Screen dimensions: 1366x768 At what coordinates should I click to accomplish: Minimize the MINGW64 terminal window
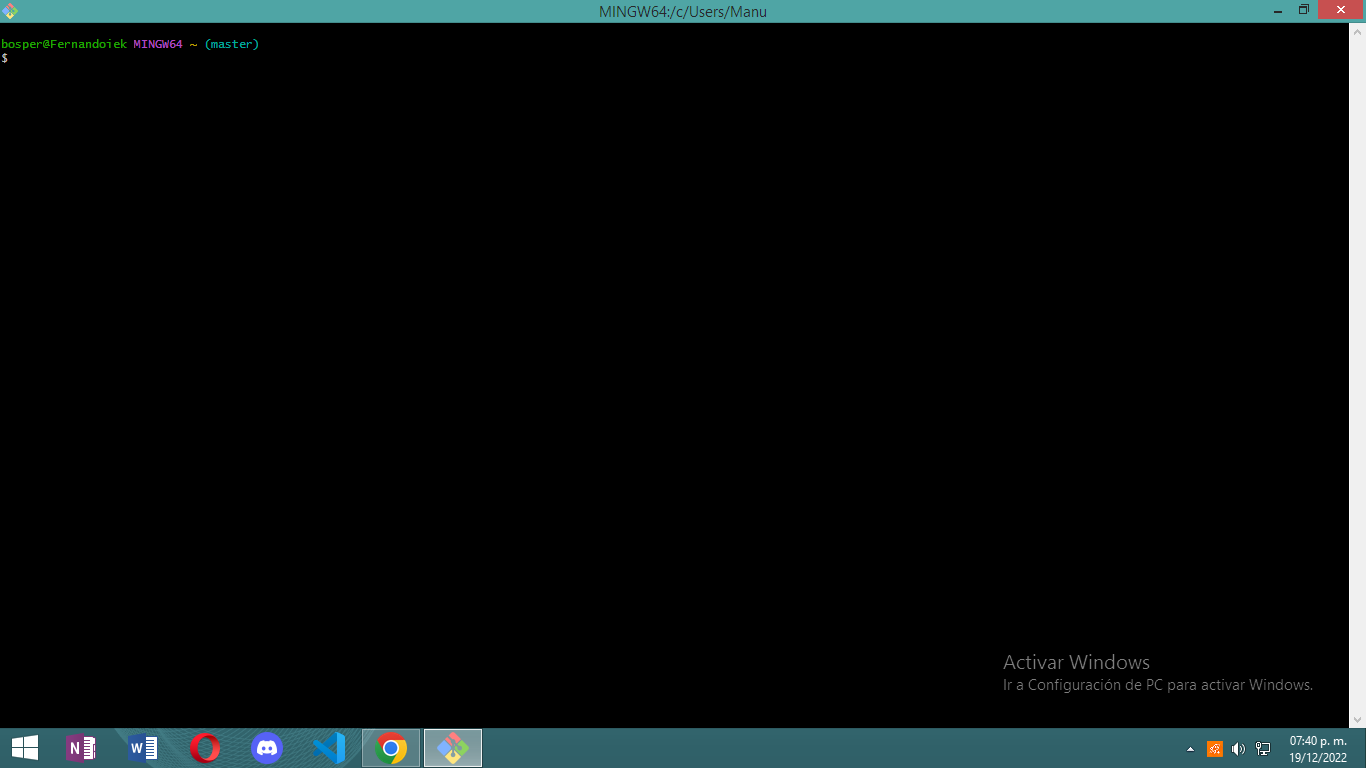pyautogui.click(x=1278, y=11)
